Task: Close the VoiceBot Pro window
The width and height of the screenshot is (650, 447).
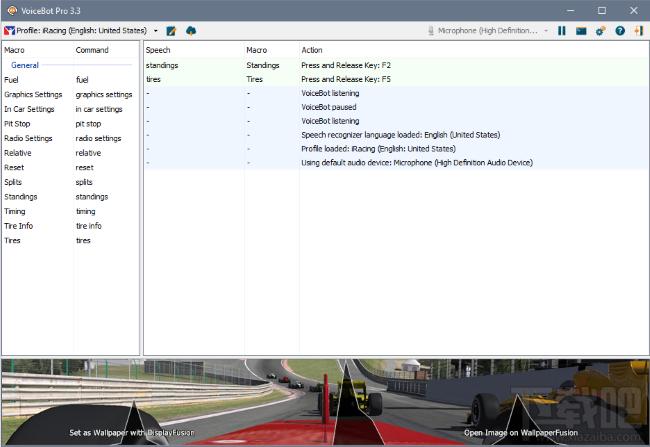Action: pos(633,10)
